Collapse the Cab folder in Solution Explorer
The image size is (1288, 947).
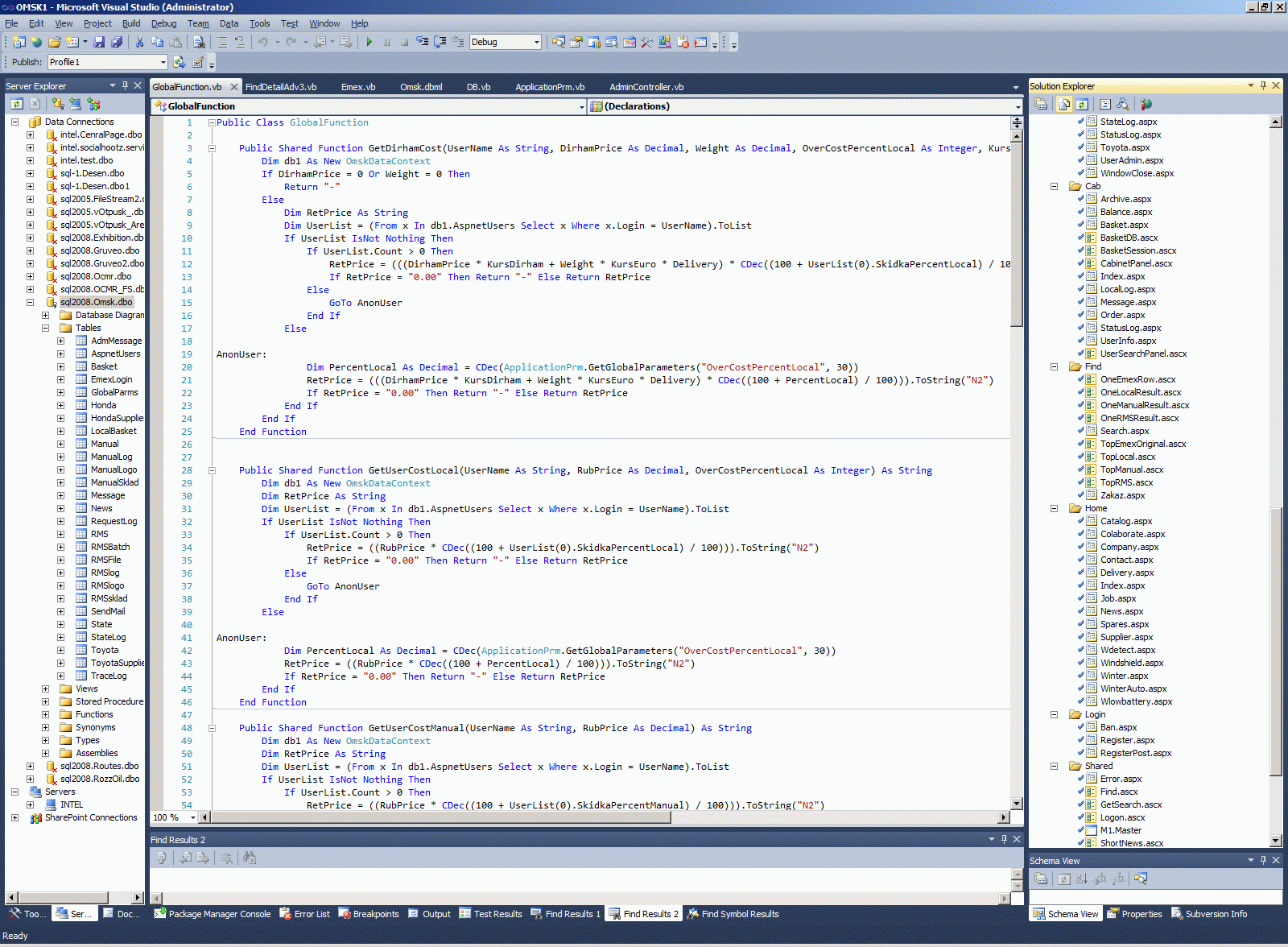pyautogui.click(x=1054, y=186)
